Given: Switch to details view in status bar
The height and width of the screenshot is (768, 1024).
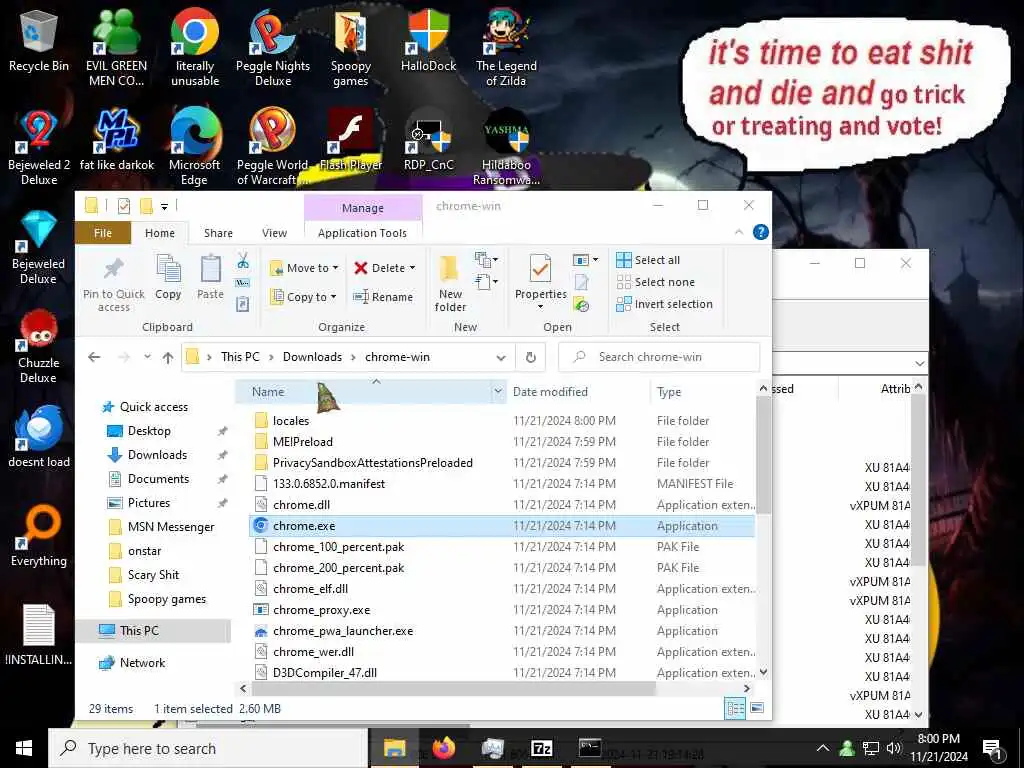Looking at the screenshot, I should [735, 709].
